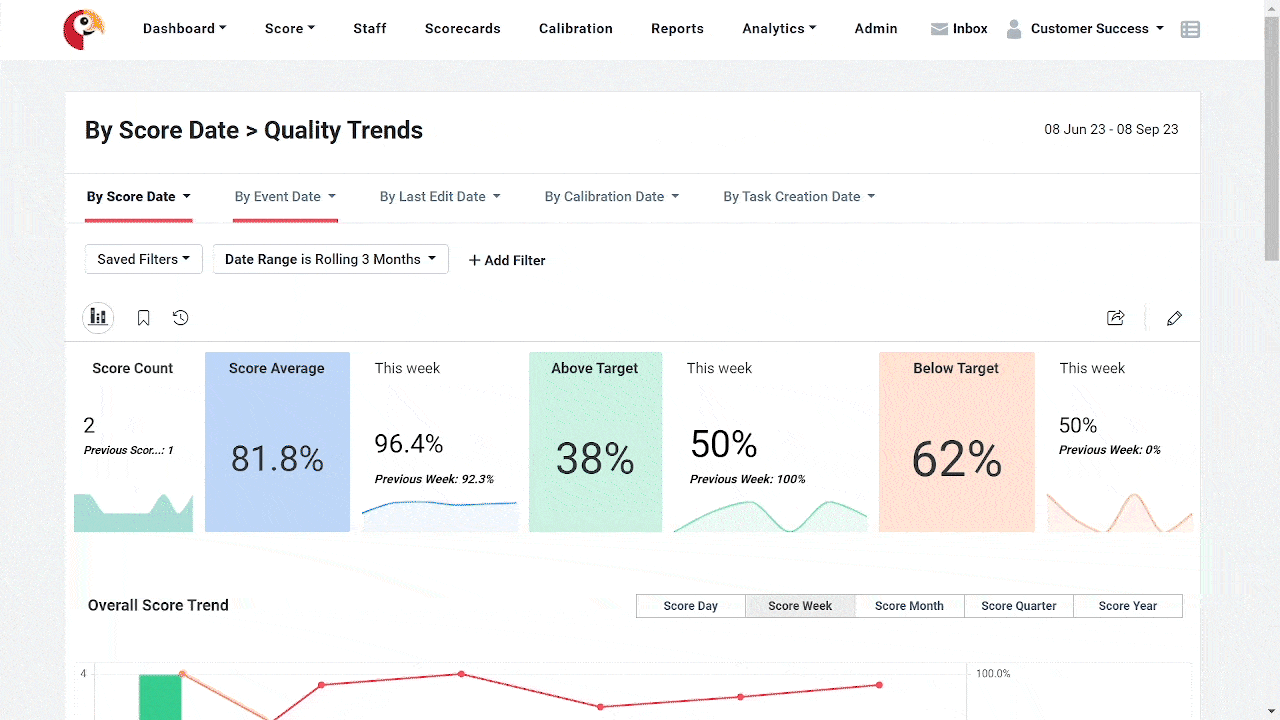Open the Dashboard menu
This screenshot has width=1280, height=720.
(x=184, y=29)
